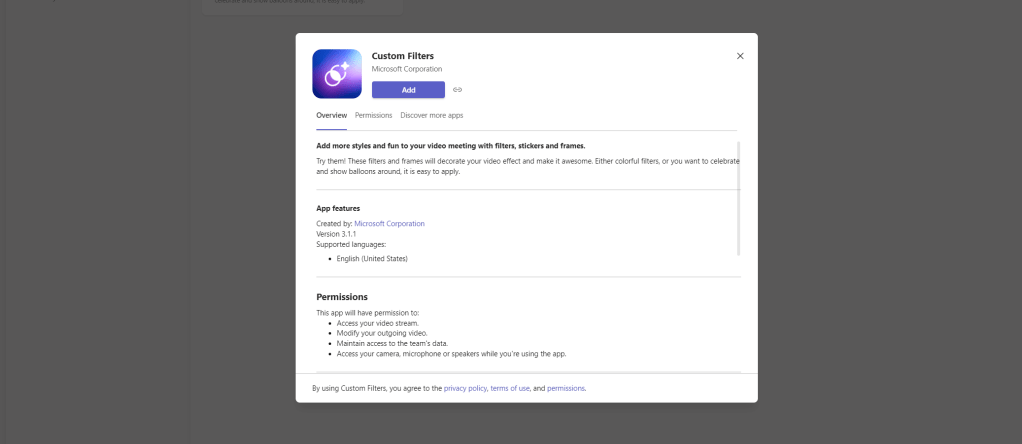Screen dimensions: 1022x444
Task: Click the 'Modify your outgoing video' item
Action: pos(380,332)
